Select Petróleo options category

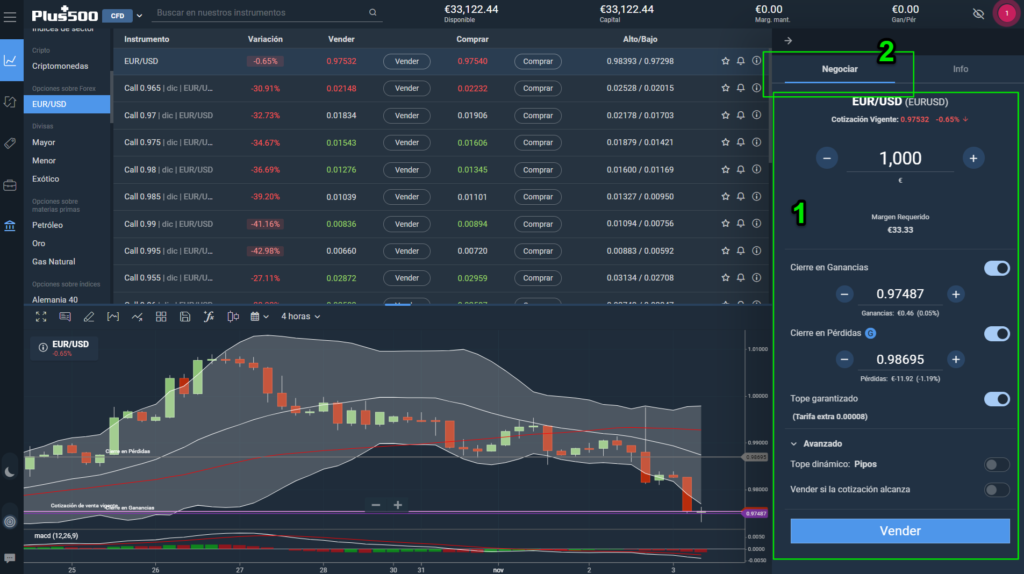(48, 225)
